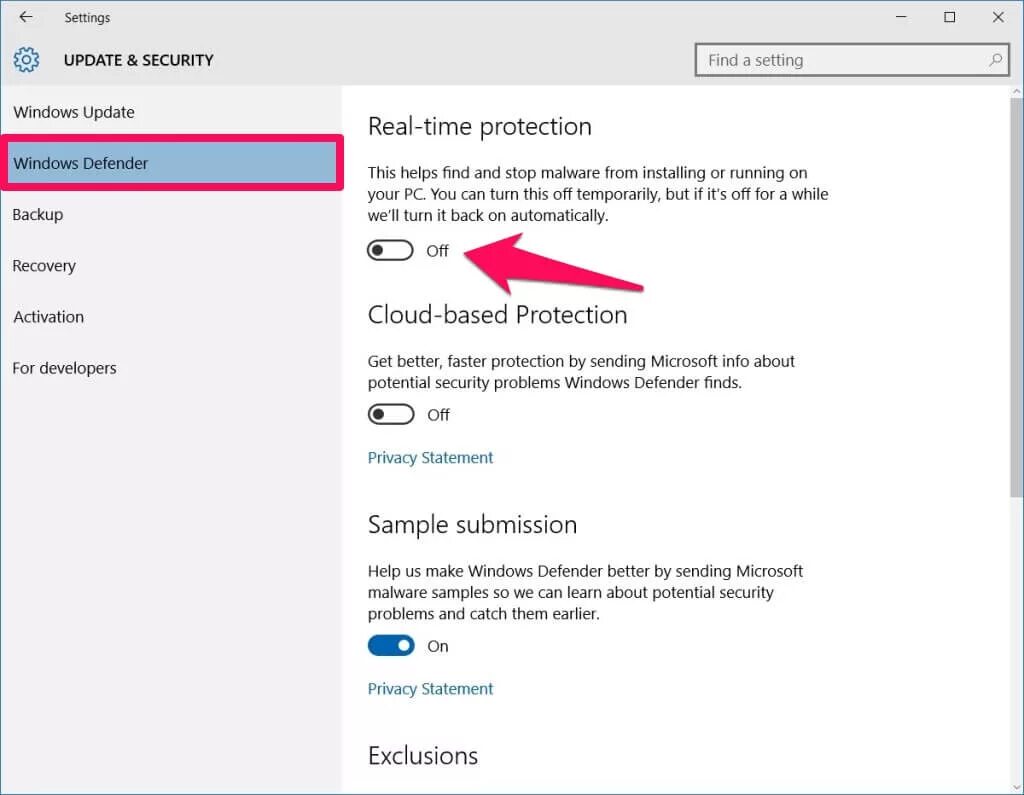Click the Settings gear icon
The height and width of the screenshot is (795, 1024).
tap(26, 60)
